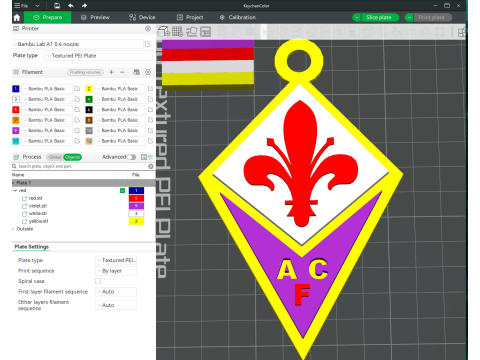Select yellow.stl in the object list
Screen dimensions: 480x360
[38, 221]
